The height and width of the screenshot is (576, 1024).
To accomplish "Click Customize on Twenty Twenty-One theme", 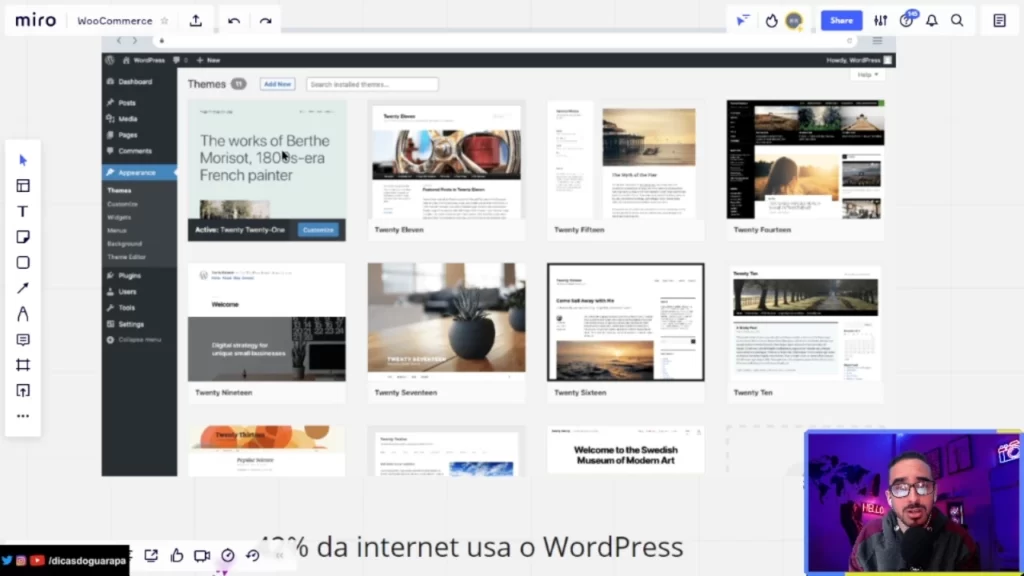I will click(319, 230).
